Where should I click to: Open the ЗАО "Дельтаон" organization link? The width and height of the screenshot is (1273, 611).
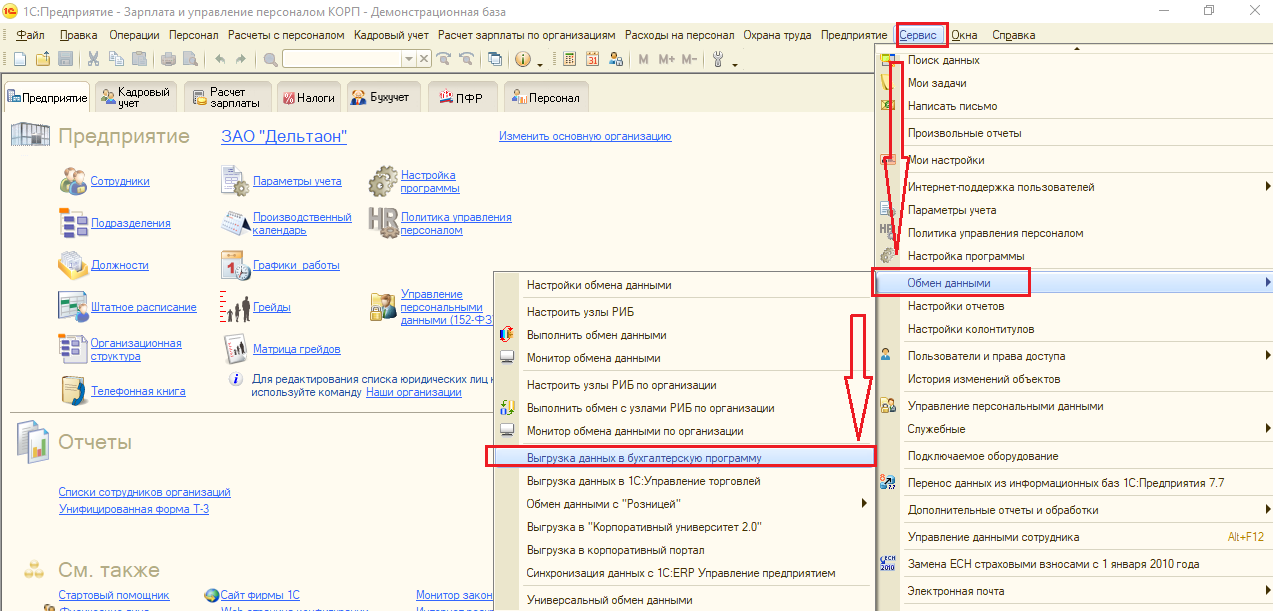click(284, 136)
